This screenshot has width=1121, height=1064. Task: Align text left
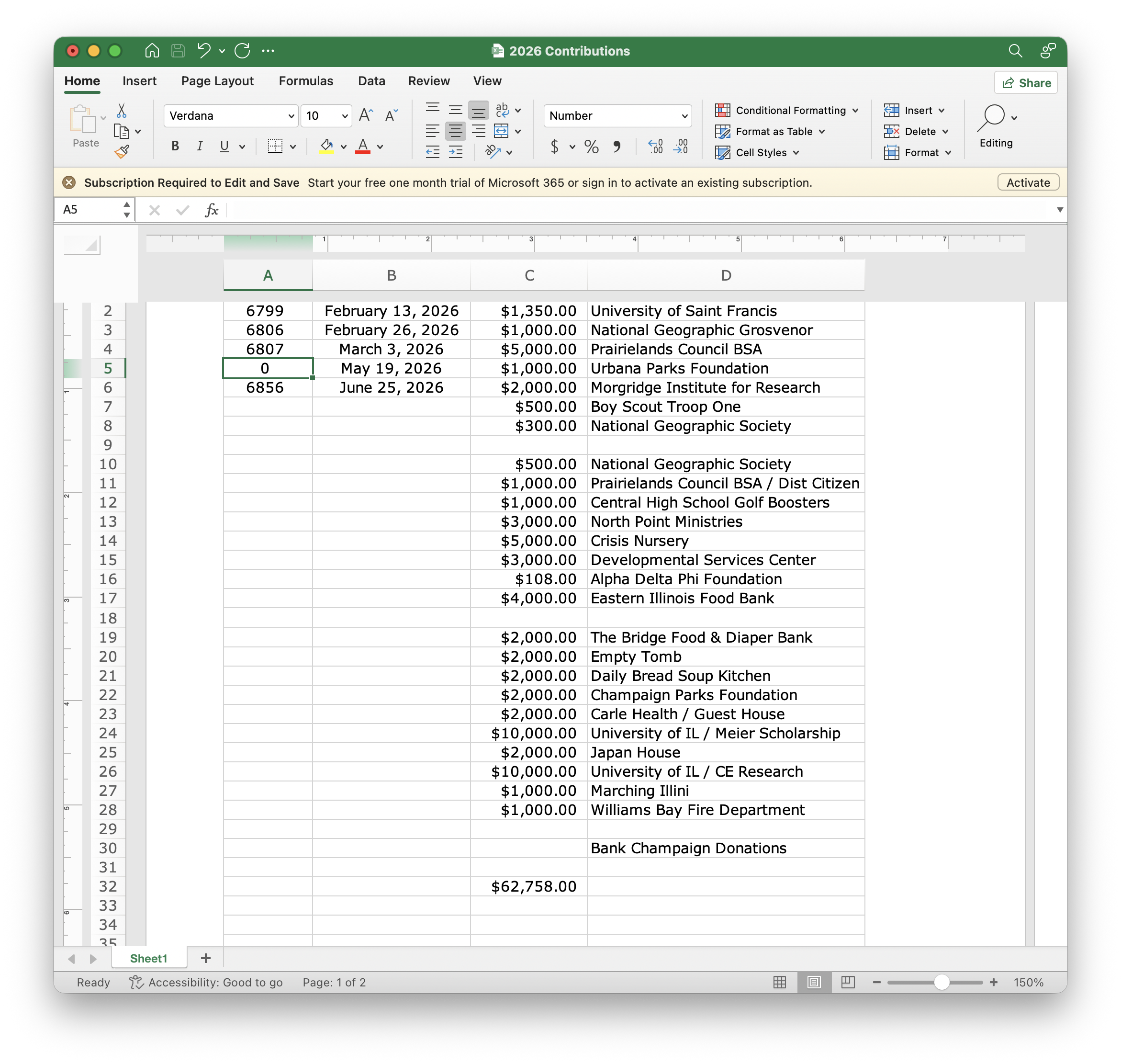[x=433, y=132]
